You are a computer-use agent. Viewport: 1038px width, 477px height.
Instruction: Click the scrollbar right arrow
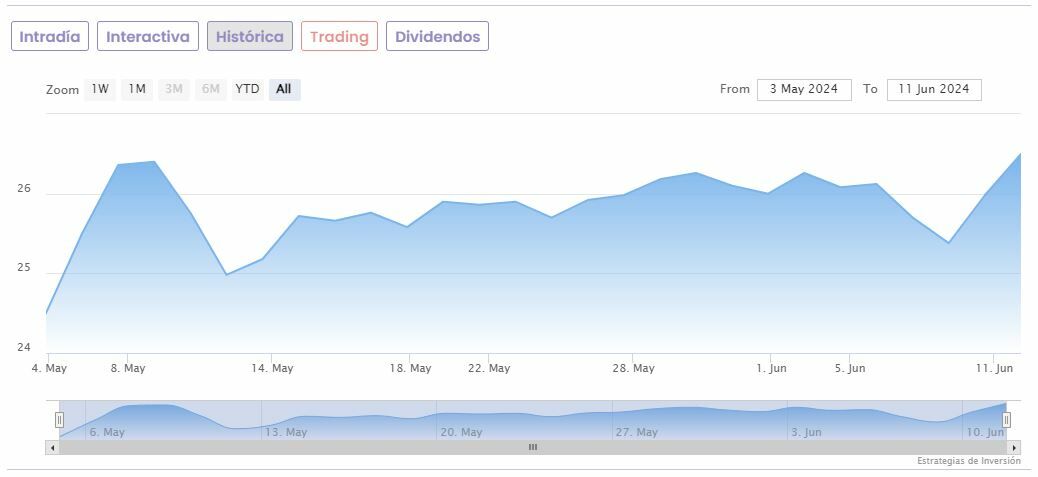pyautogui.click(x=1014, y=447)
